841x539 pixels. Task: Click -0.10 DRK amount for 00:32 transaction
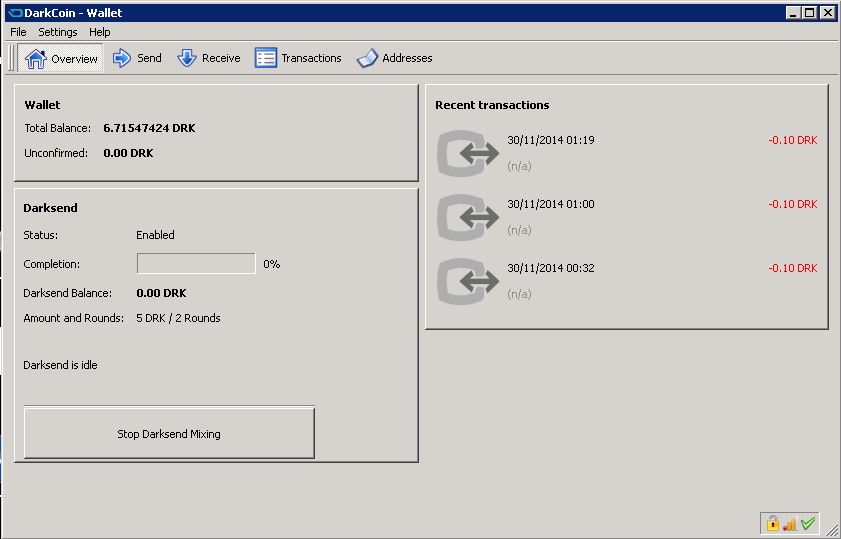[x=793, y=268]
